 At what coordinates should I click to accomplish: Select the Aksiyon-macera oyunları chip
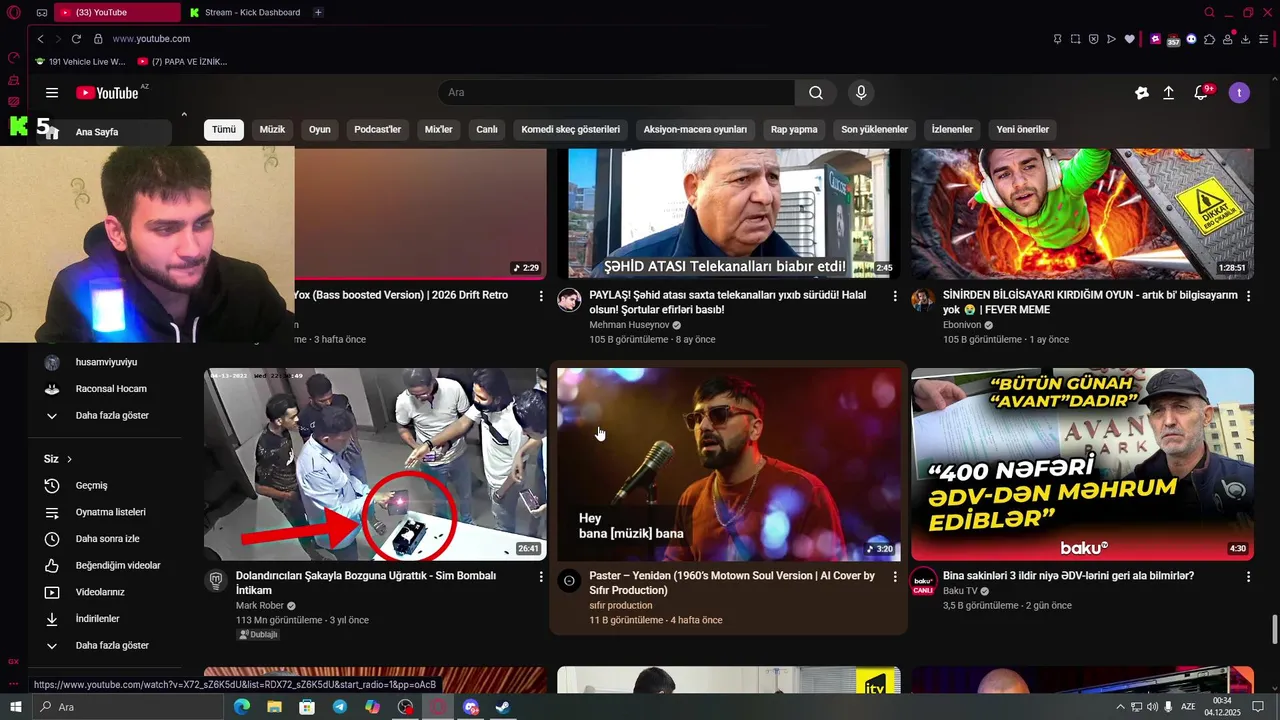click(695, 130)
